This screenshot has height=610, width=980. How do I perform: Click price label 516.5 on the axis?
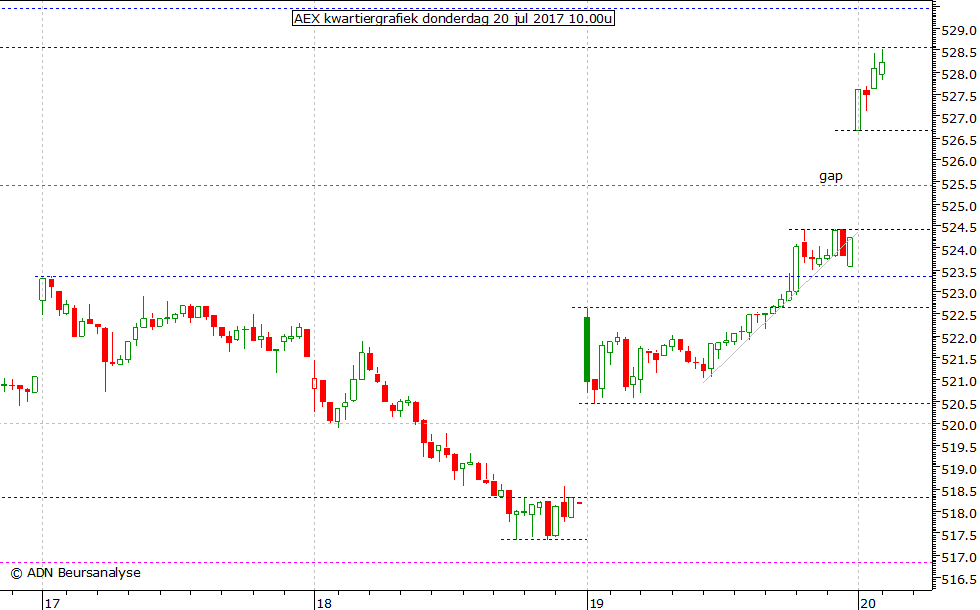click(x=959, y=580)
